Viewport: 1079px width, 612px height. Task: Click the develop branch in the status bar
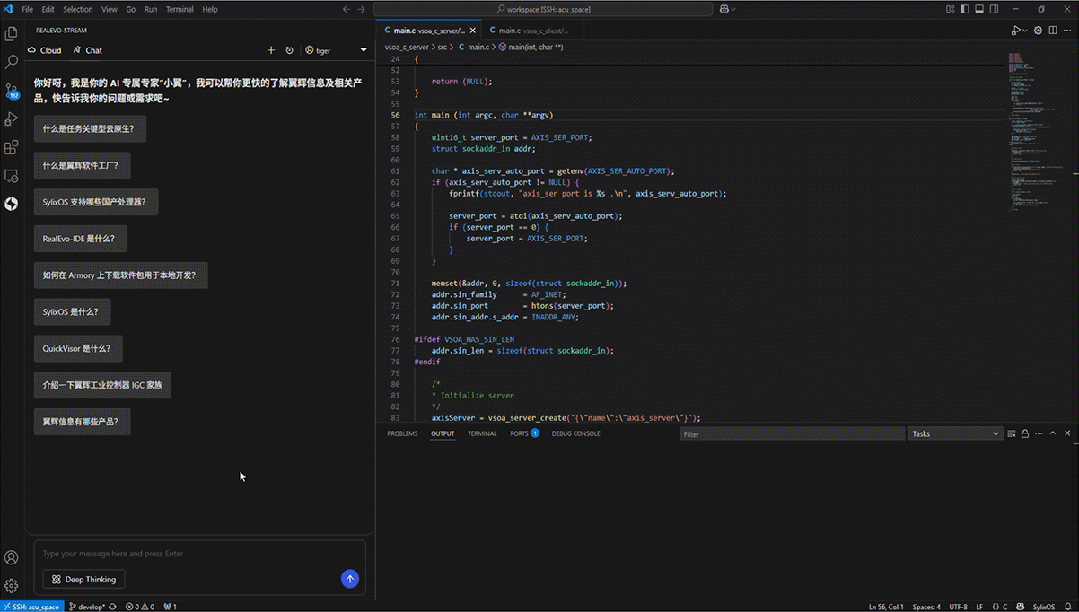[x=87, y=606]
